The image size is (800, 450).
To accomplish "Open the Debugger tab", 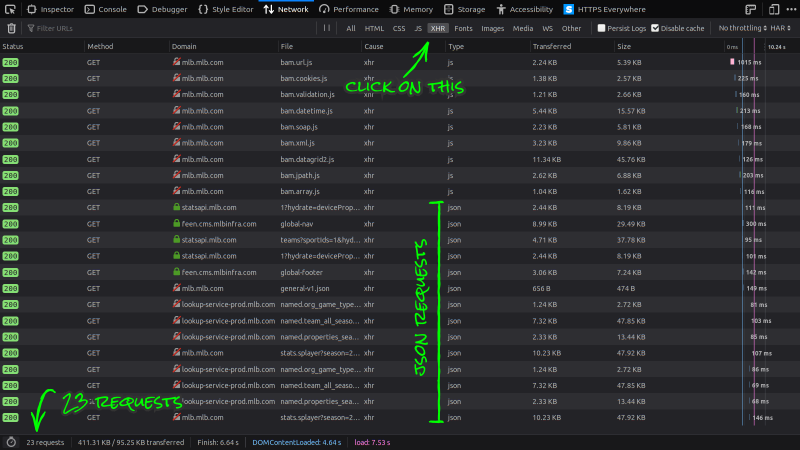I will pyautogui.click(x=162, y=9).
